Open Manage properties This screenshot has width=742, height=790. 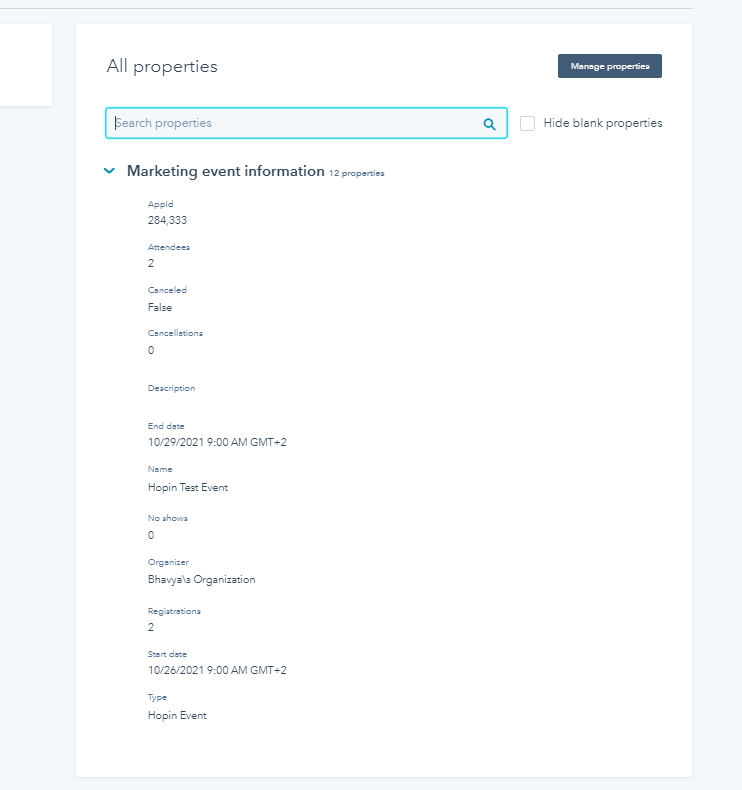(x=610, y=66)
